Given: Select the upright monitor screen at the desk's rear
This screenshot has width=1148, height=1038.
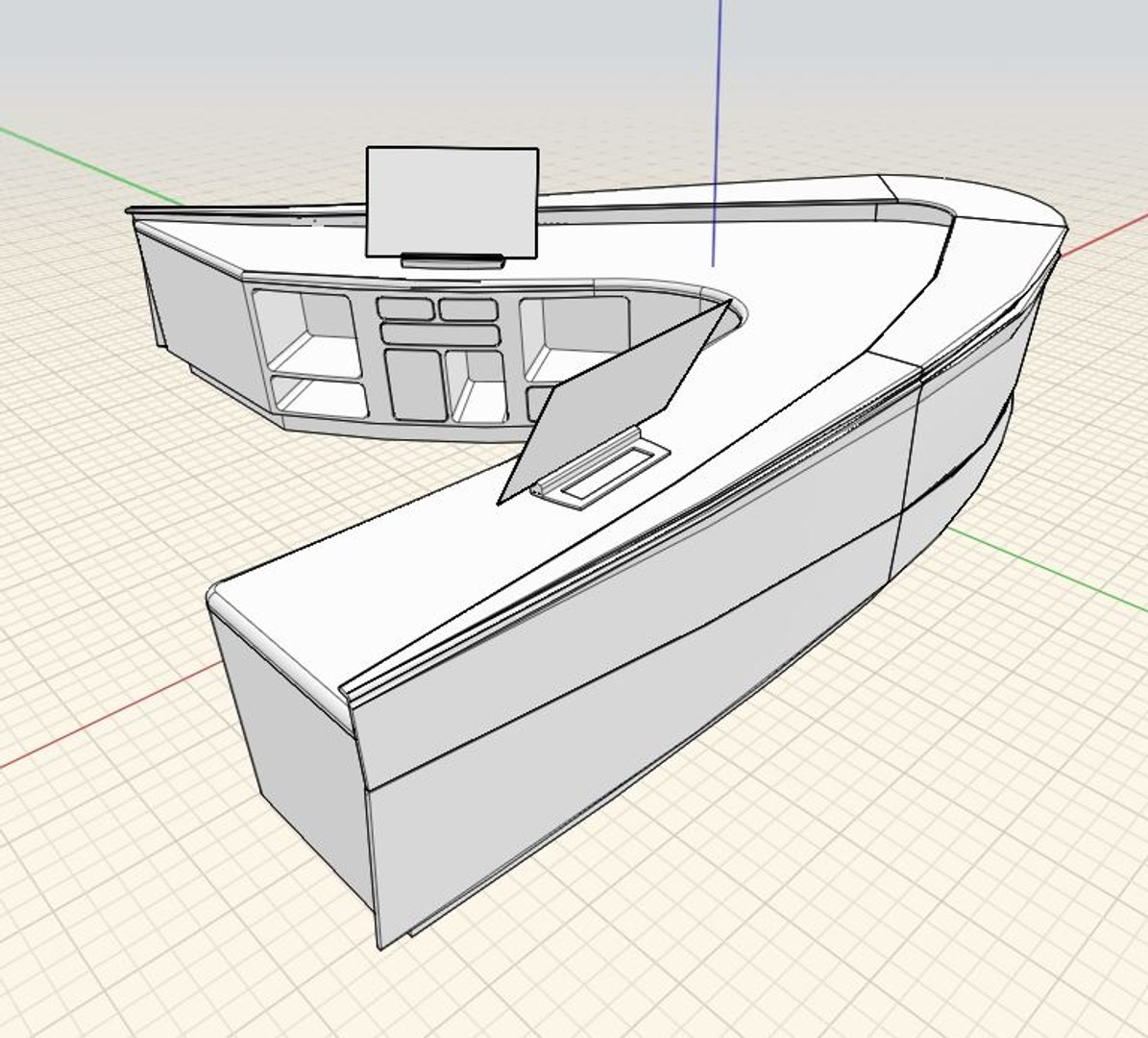Looking at the screenshot, I should click(452, 202).
